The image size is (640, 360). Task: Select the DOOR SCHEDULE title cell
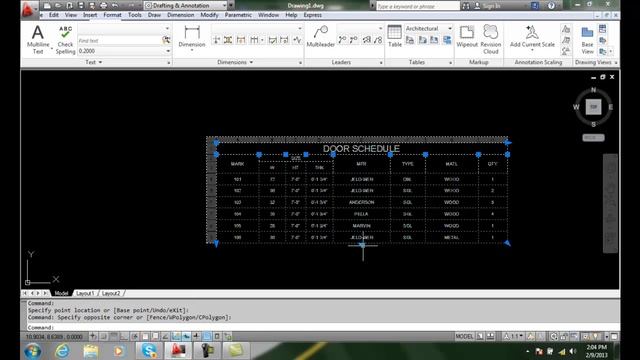(362, 149)
